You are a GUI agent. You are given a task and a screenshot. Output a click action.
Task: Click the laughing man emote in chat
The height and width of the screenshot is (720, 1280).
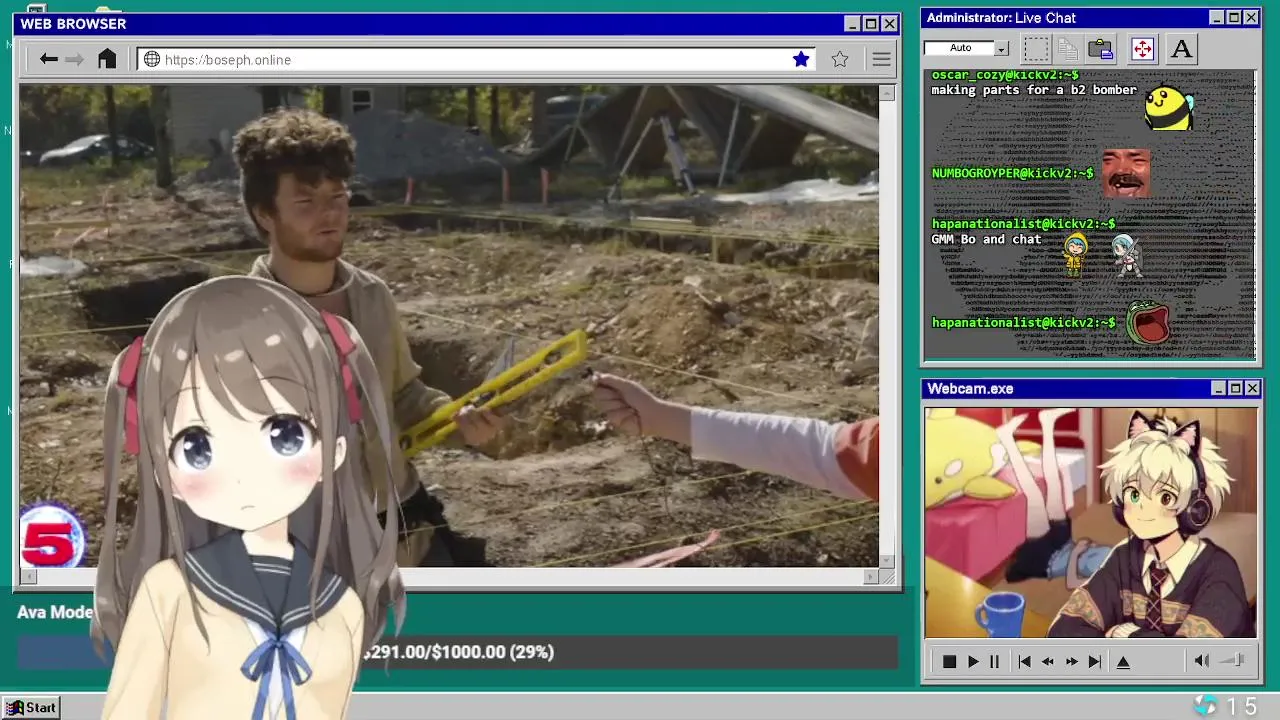(1125, 173)
